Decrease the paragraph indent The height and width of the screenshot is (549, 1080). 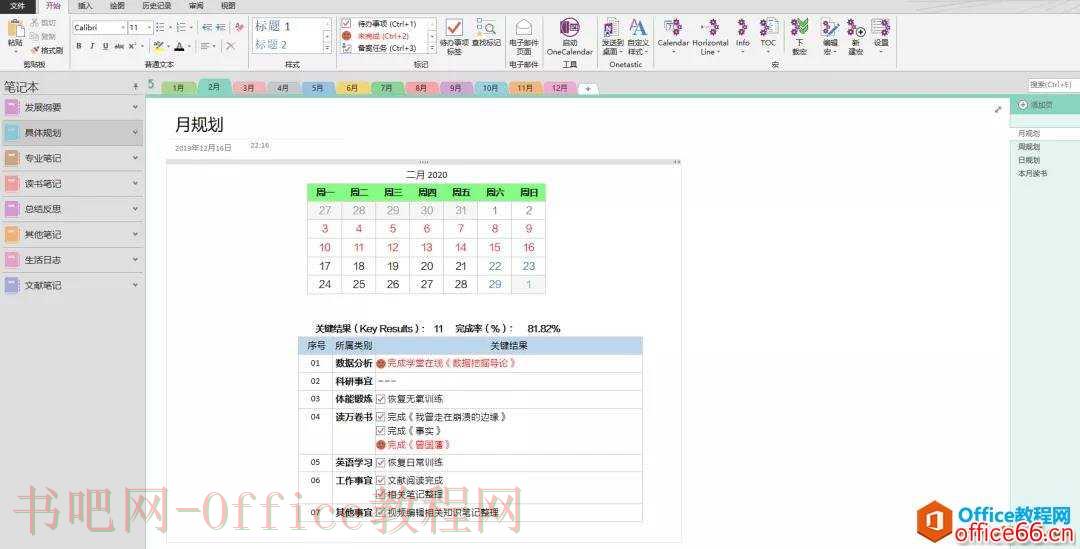[x=207, y=28]
